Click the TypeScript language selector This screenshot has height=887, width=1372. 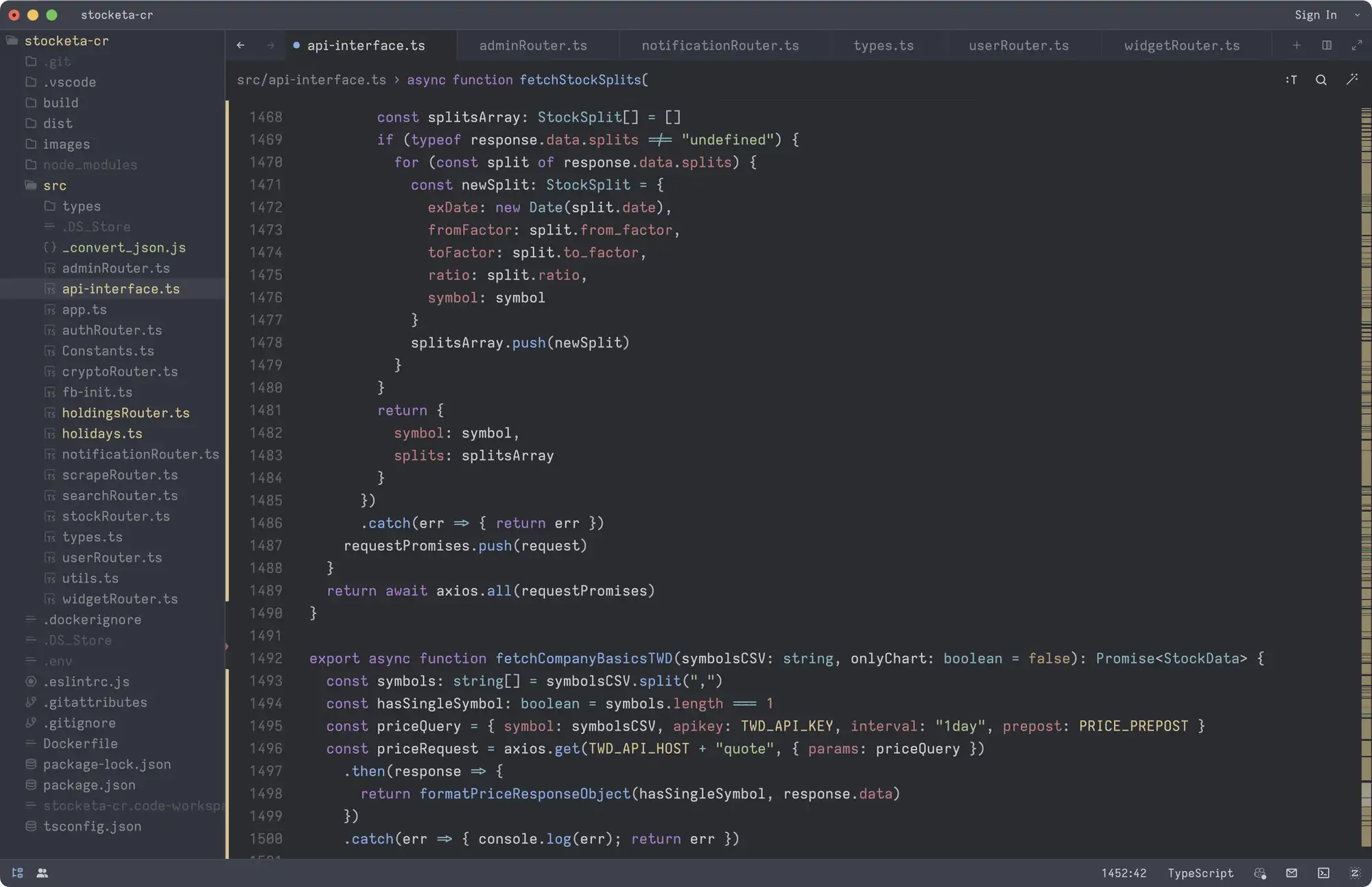[x=1200, y=873]
